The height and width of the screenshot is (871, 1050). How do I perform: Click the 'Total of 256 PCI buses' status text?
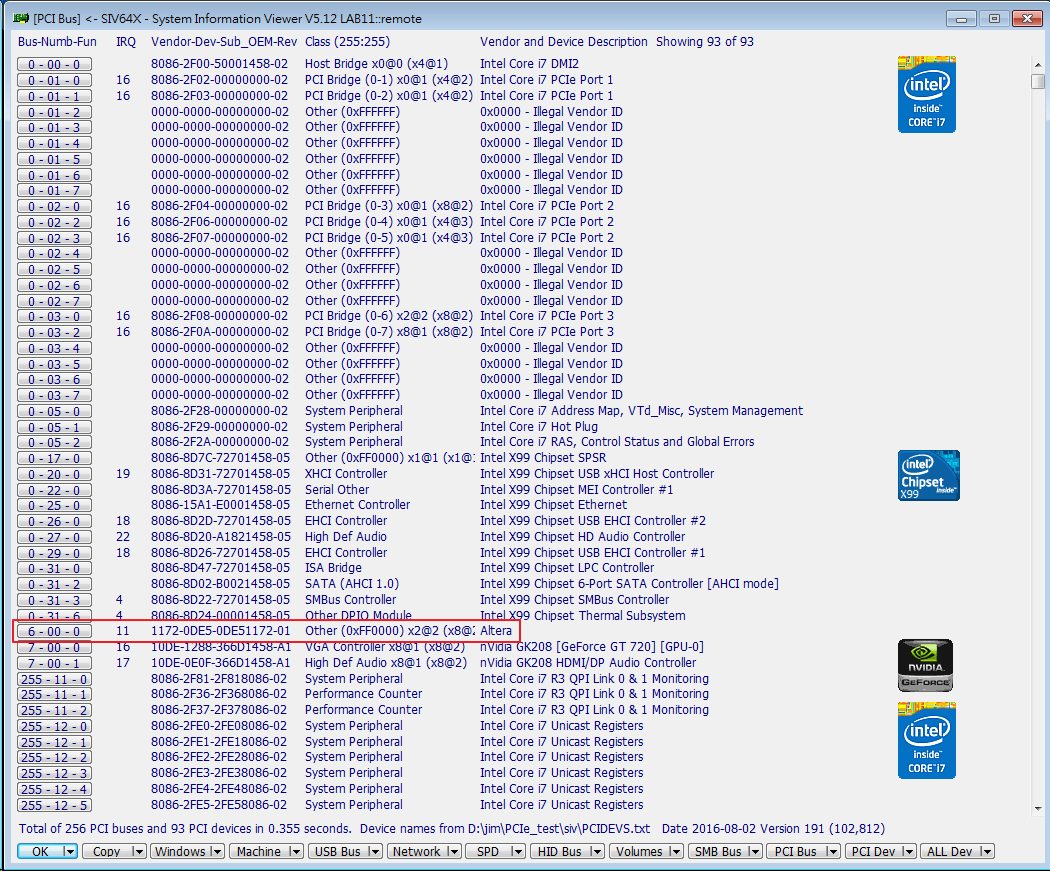click(x=185, y=829)
